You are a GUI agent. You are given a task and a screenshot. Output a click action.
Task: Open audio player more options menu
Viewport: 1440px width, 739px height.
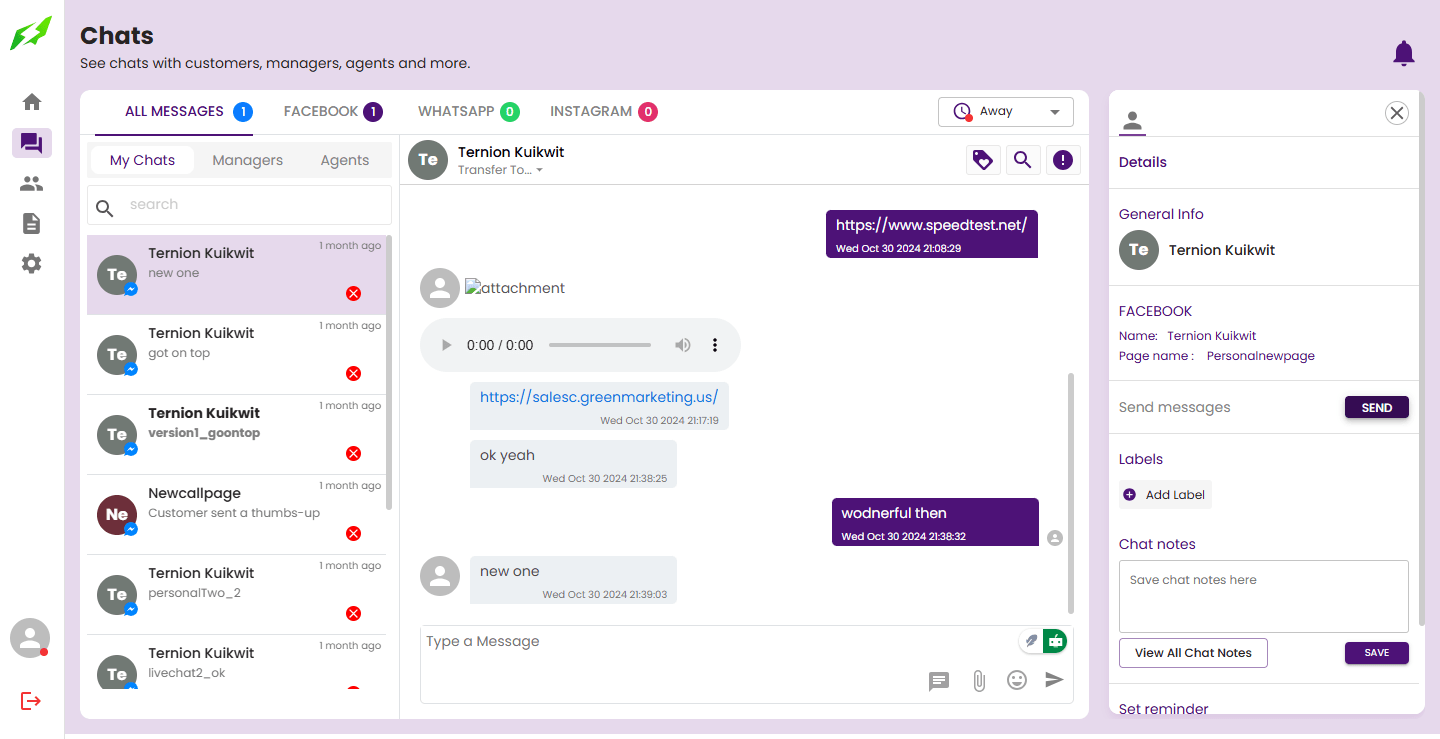click(715, 345)
